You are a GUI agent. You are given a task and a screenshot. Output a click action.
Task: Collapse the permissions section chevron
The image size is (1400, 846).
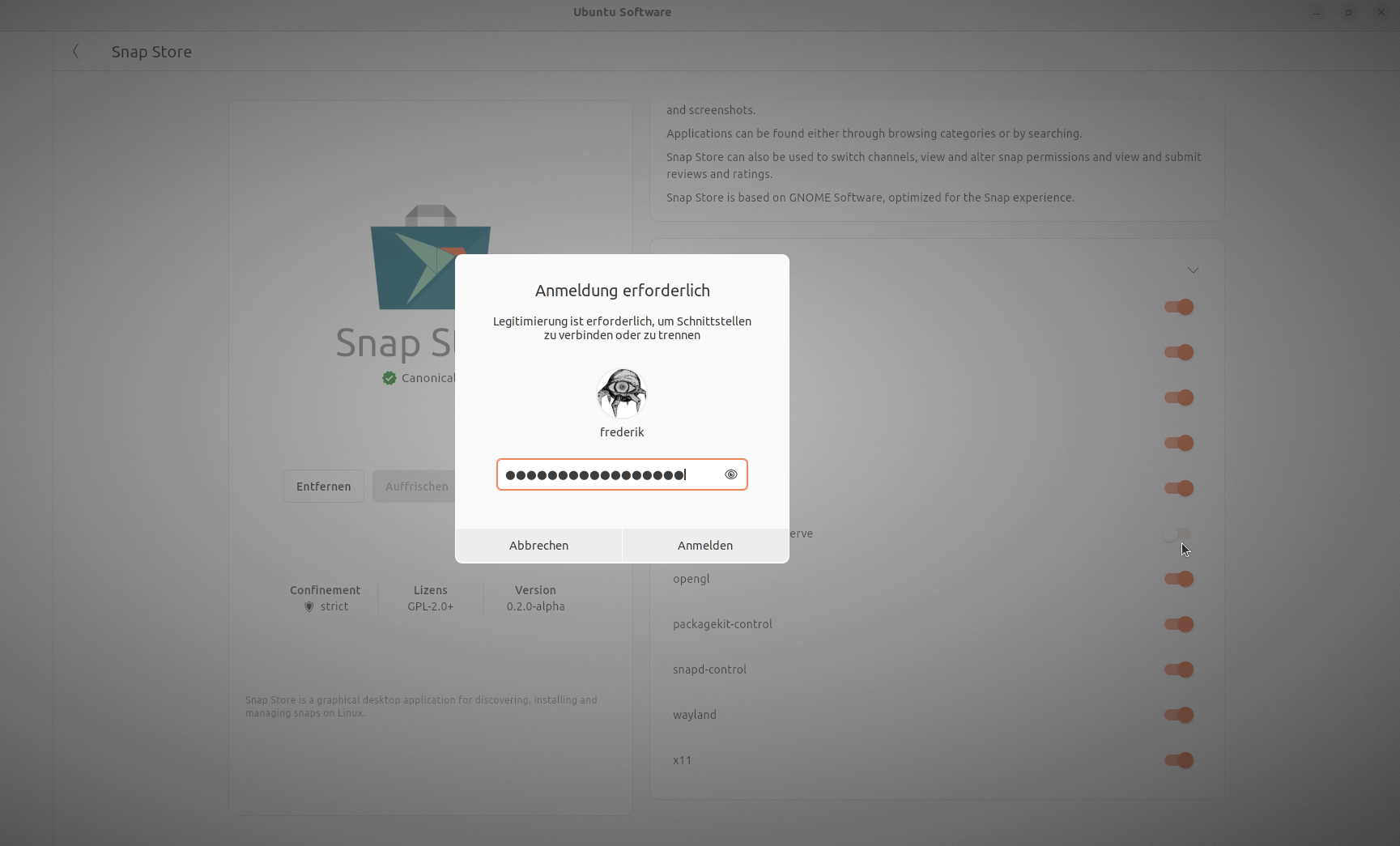coord(1193,270)
